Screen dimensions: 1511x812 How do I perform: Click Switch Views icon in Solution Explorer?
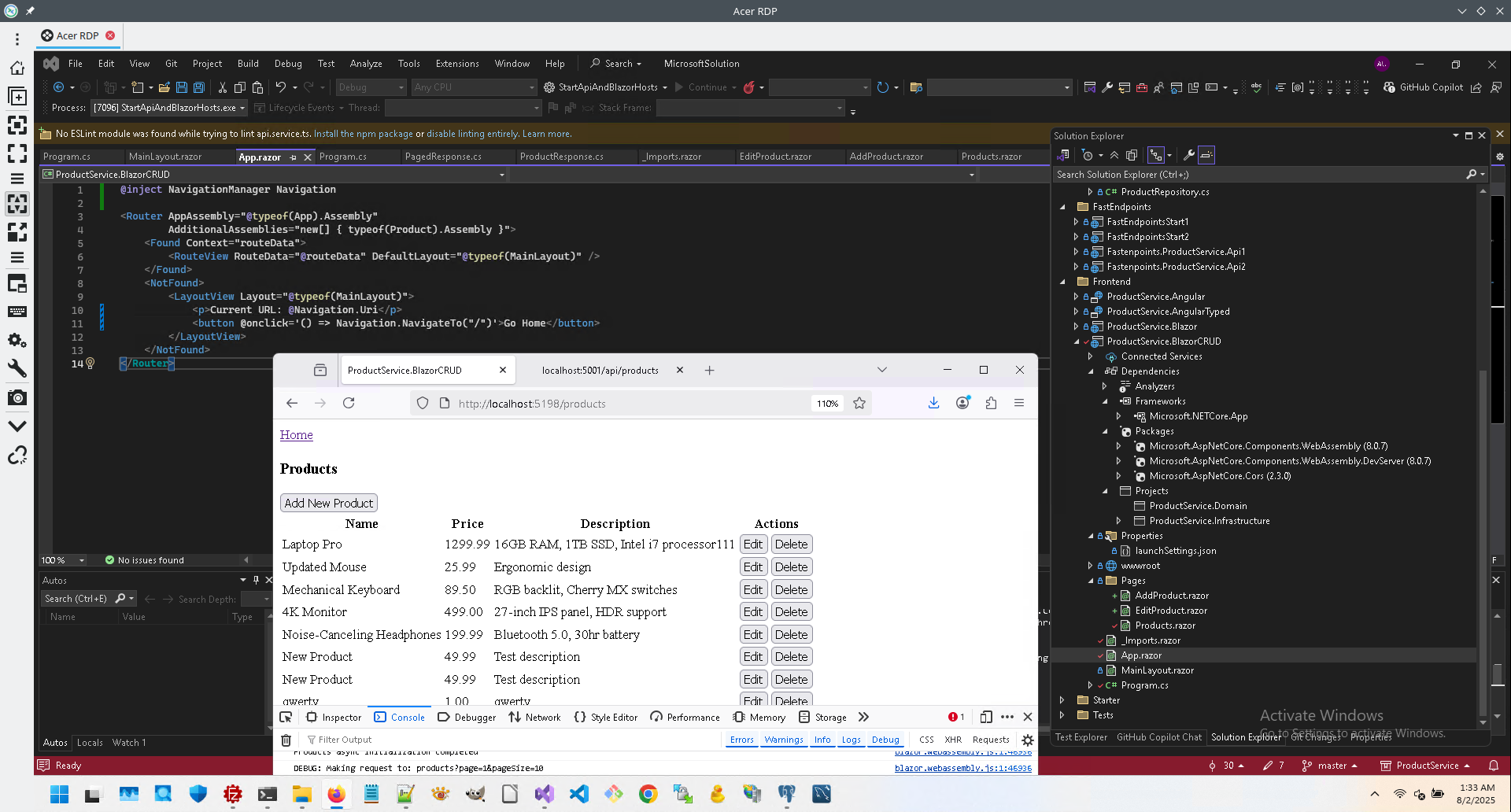[1063, 155]
